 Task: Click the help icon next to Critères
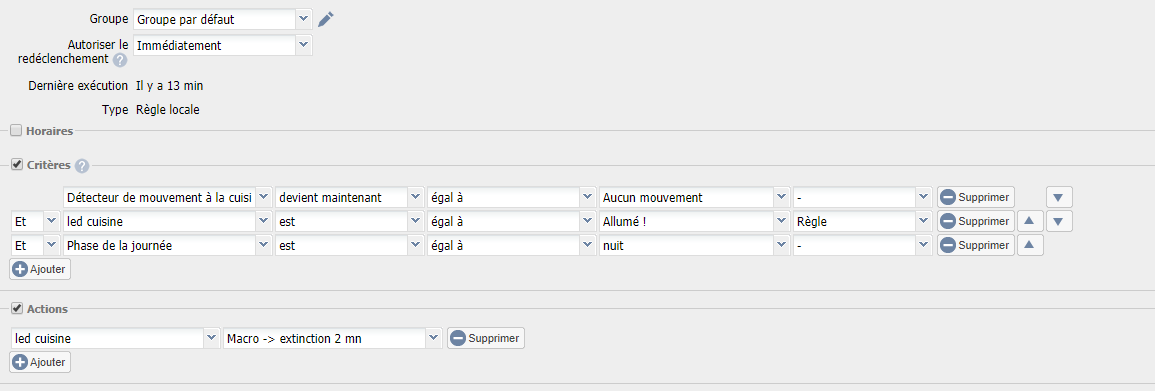tap(82, 166)
